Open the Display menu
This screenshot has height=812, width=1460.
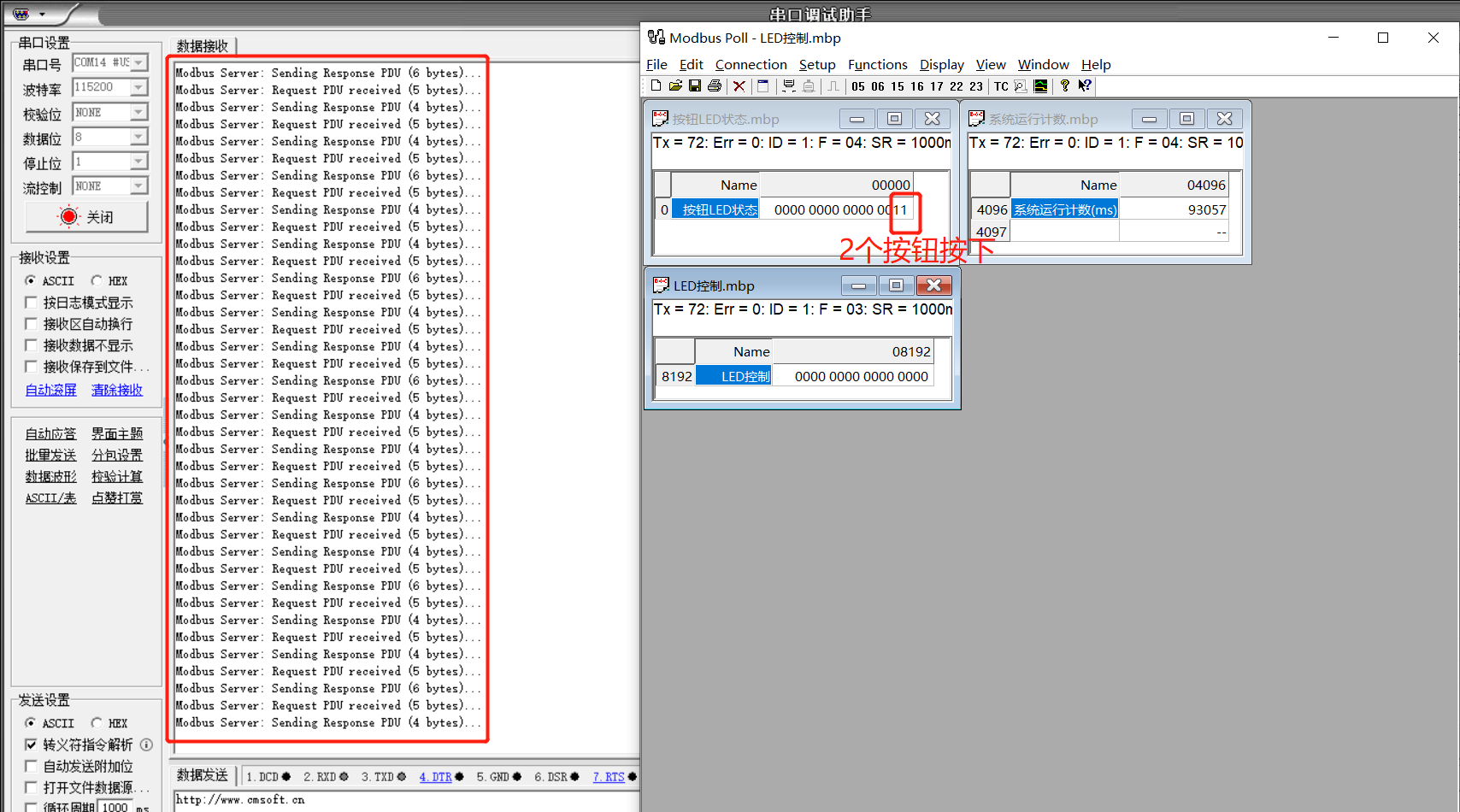coord(942,65)
